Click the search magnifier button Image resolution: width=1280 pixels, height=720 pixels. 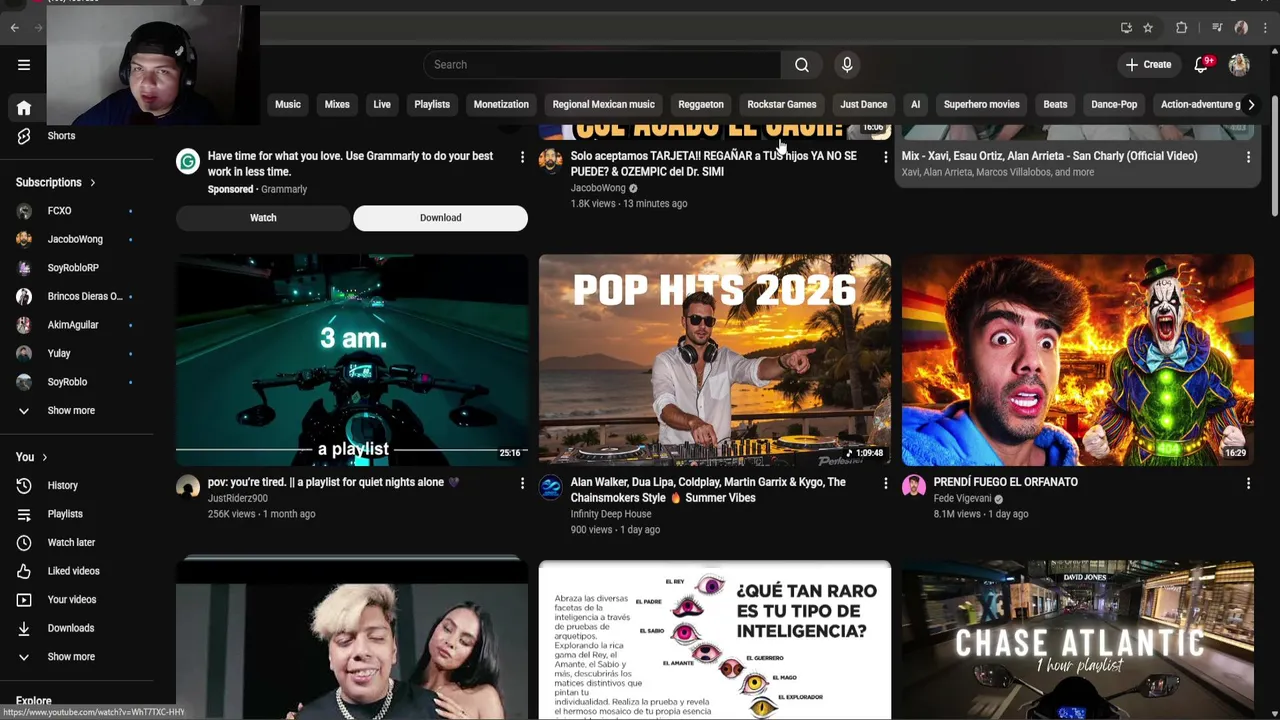pos(802,65)
